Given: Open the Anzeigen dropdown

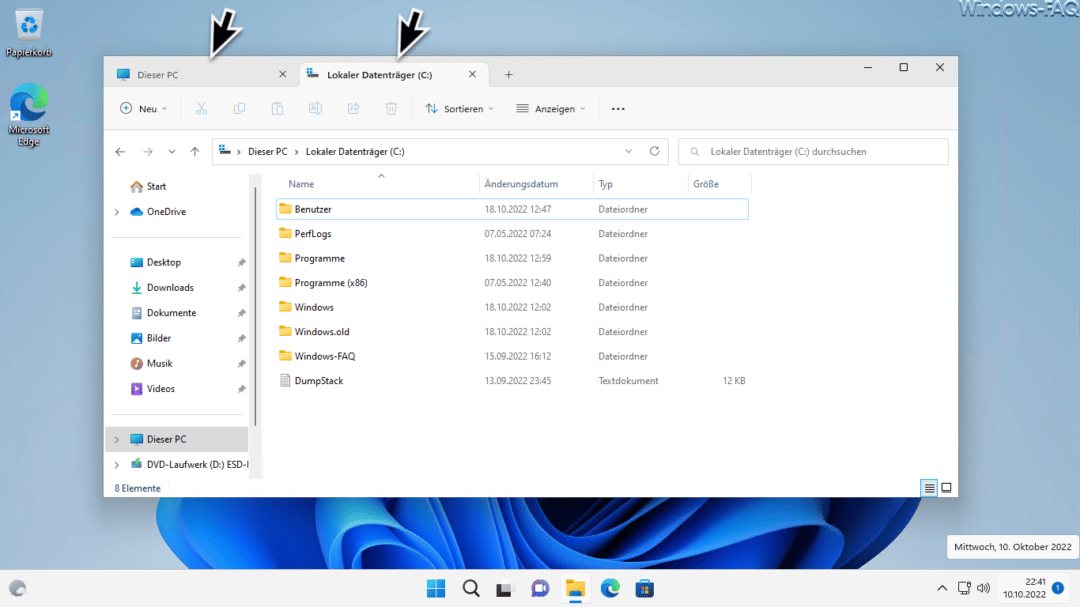Looking at the screenshot, I should [x=550, y=108].
